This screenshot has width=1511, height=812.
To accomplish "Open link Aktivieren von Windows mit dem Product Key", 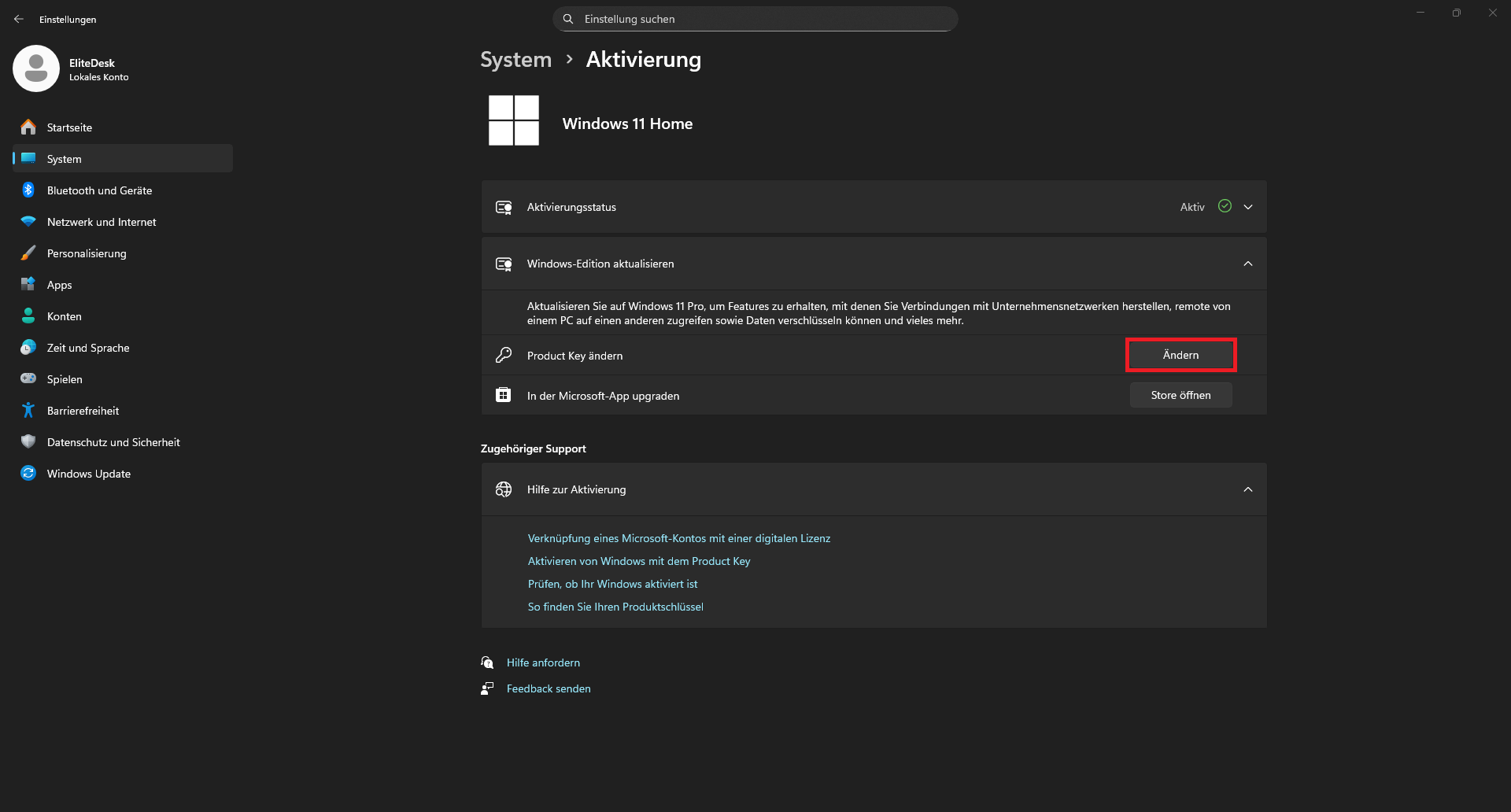I will pos(639,561).
